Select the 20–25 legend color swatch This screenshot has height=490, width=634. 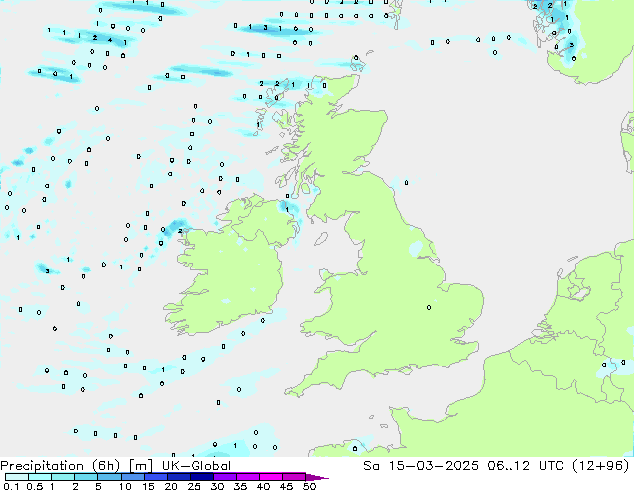point(178,477)
